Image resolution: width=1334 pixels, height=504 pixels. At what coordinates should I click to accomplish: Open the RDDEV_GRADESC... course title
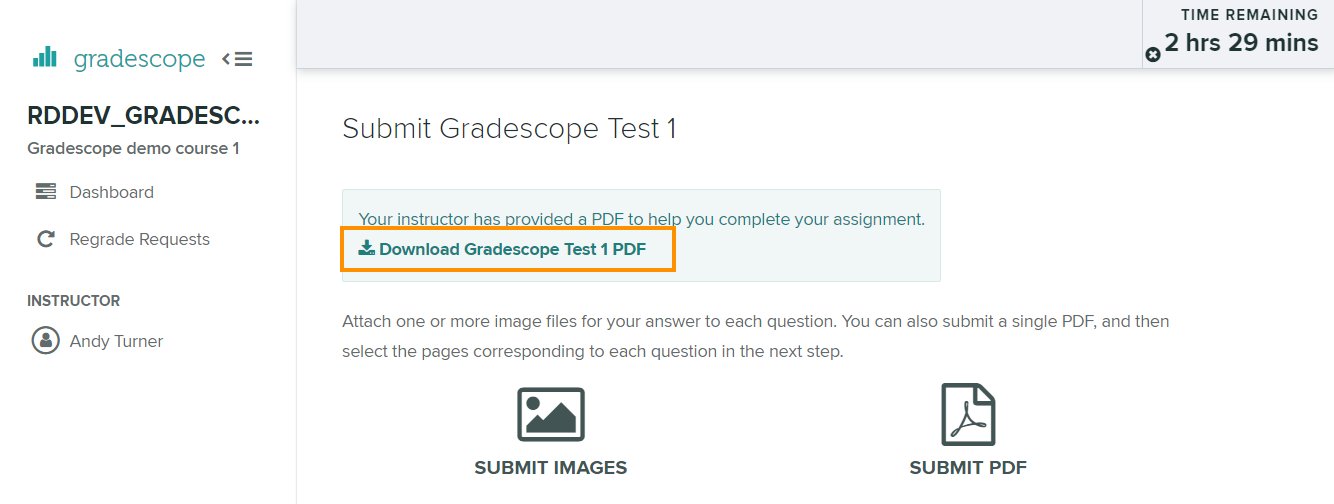click(143, 117)
